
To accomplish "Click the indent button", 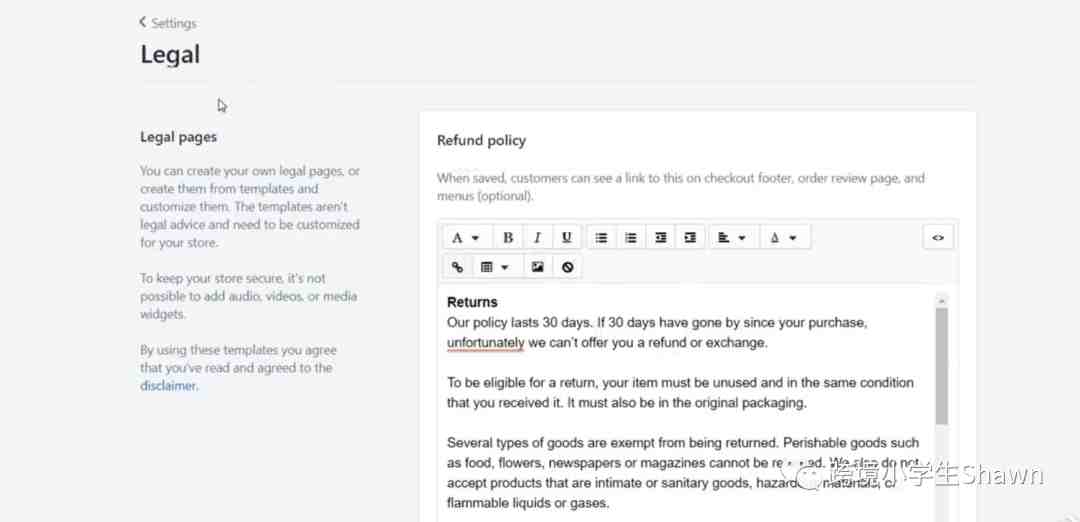I will (x=690, y=238).
